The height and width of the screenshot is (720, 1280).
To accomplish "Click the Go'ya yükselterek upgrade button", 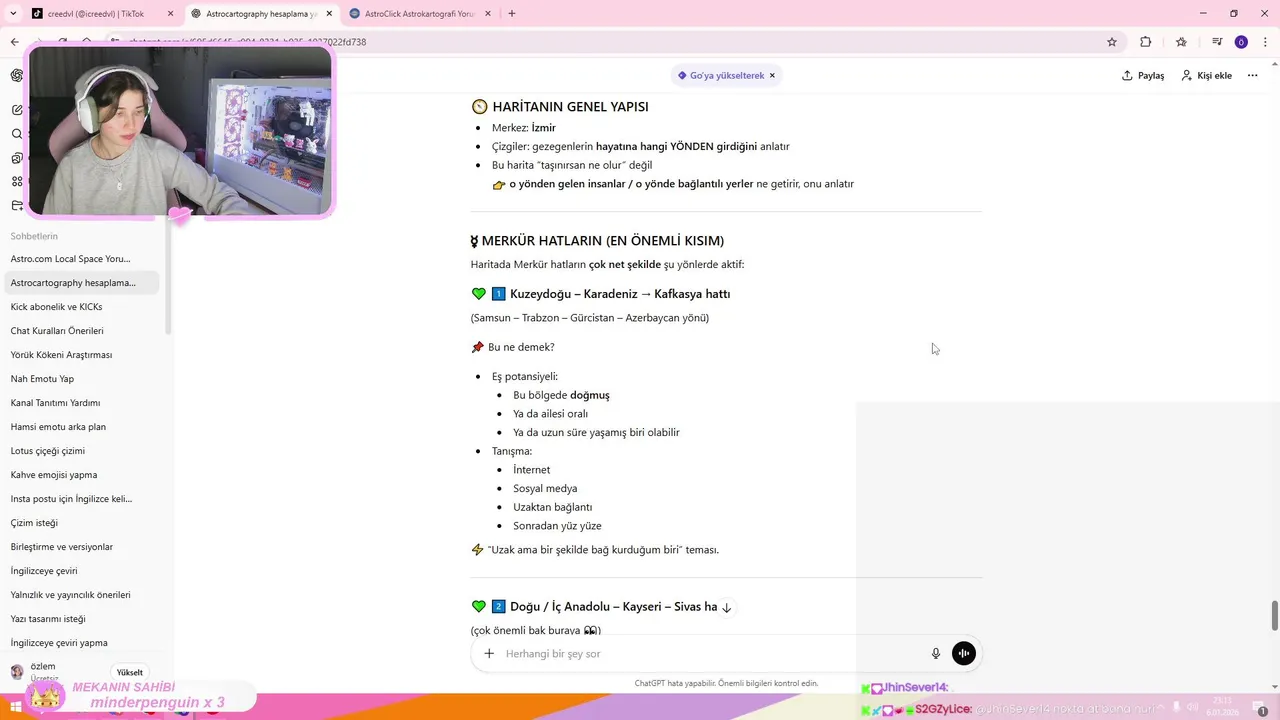I will click(720, 76).
